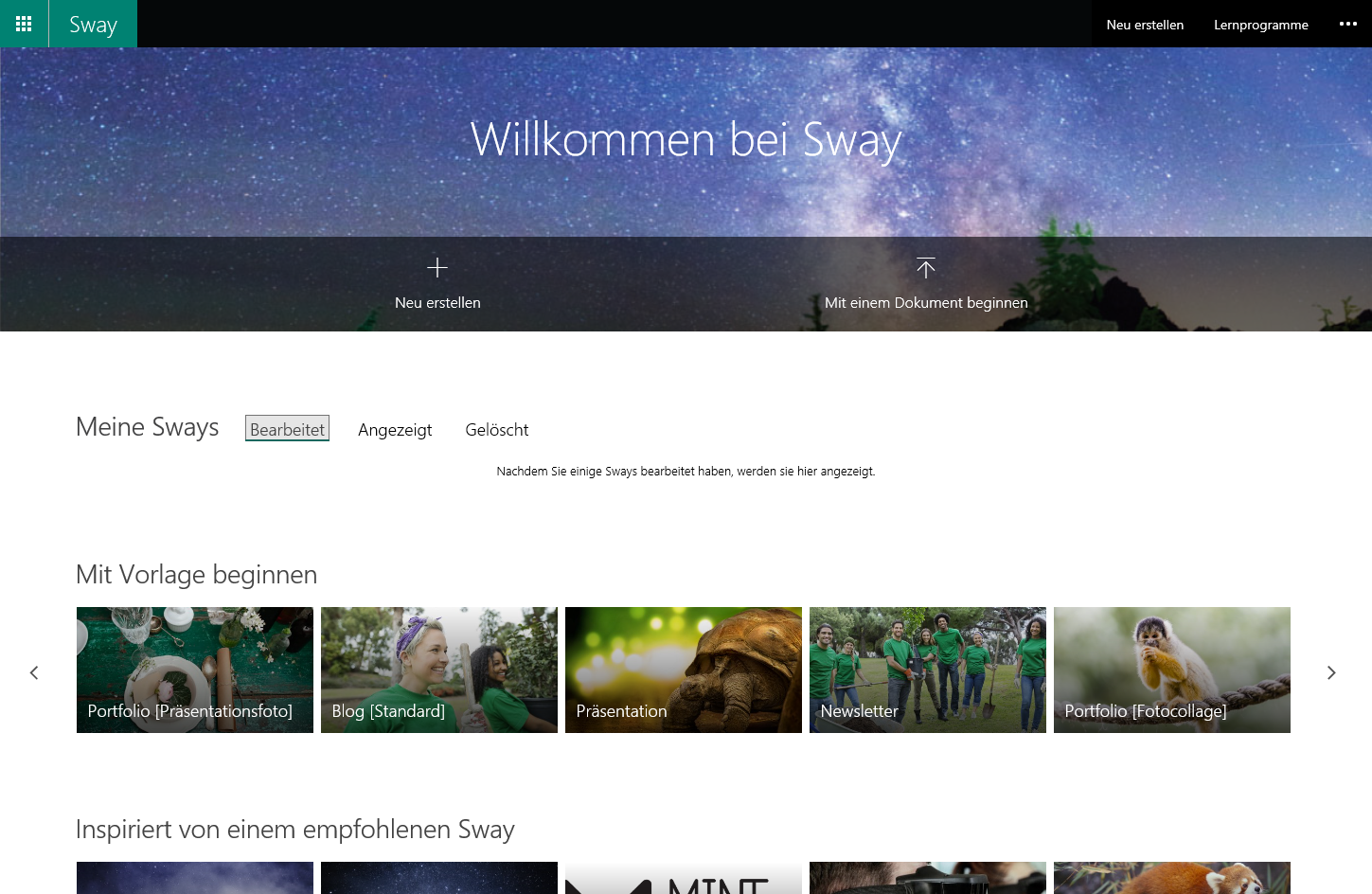Click Neu erstellen in the top bar
The height and width of the screenshot is (894, 1372).
[x=1145, y=25]
